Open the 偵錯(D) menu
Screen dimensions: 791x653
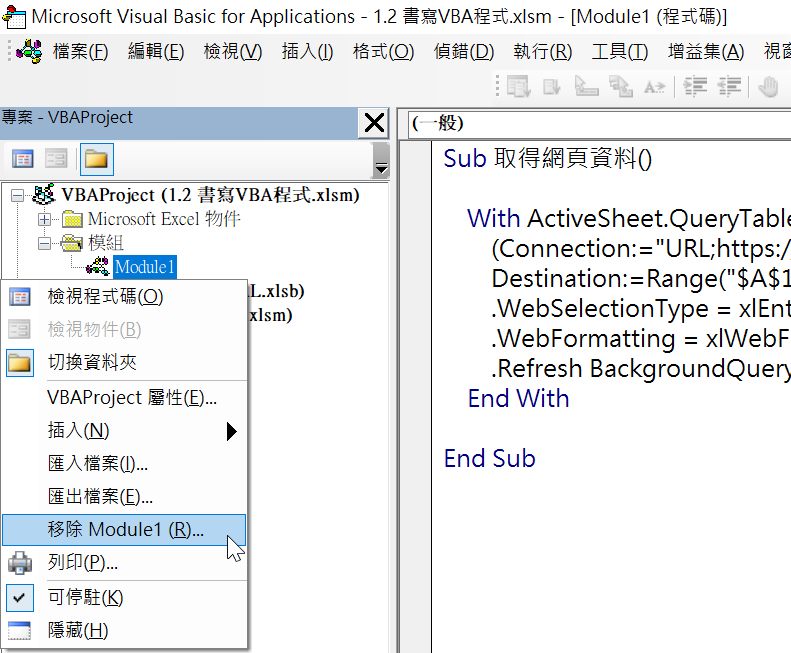point(464,51)
